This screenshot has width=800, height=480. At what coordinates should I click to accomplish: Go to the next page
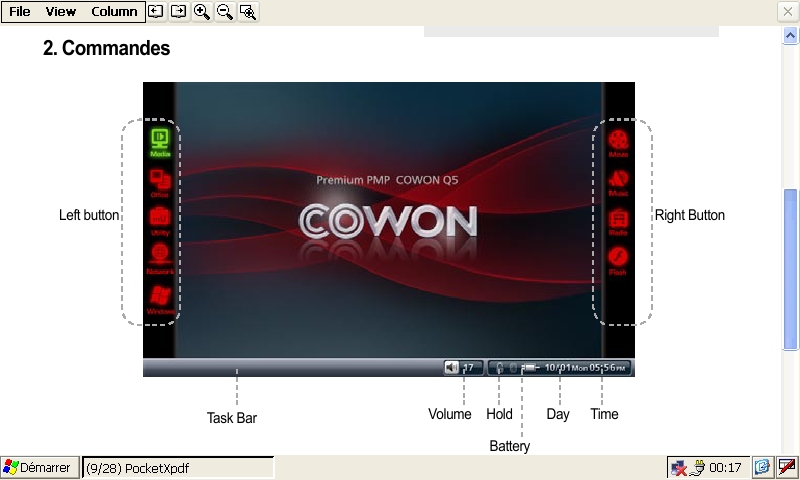coord(179,11)
